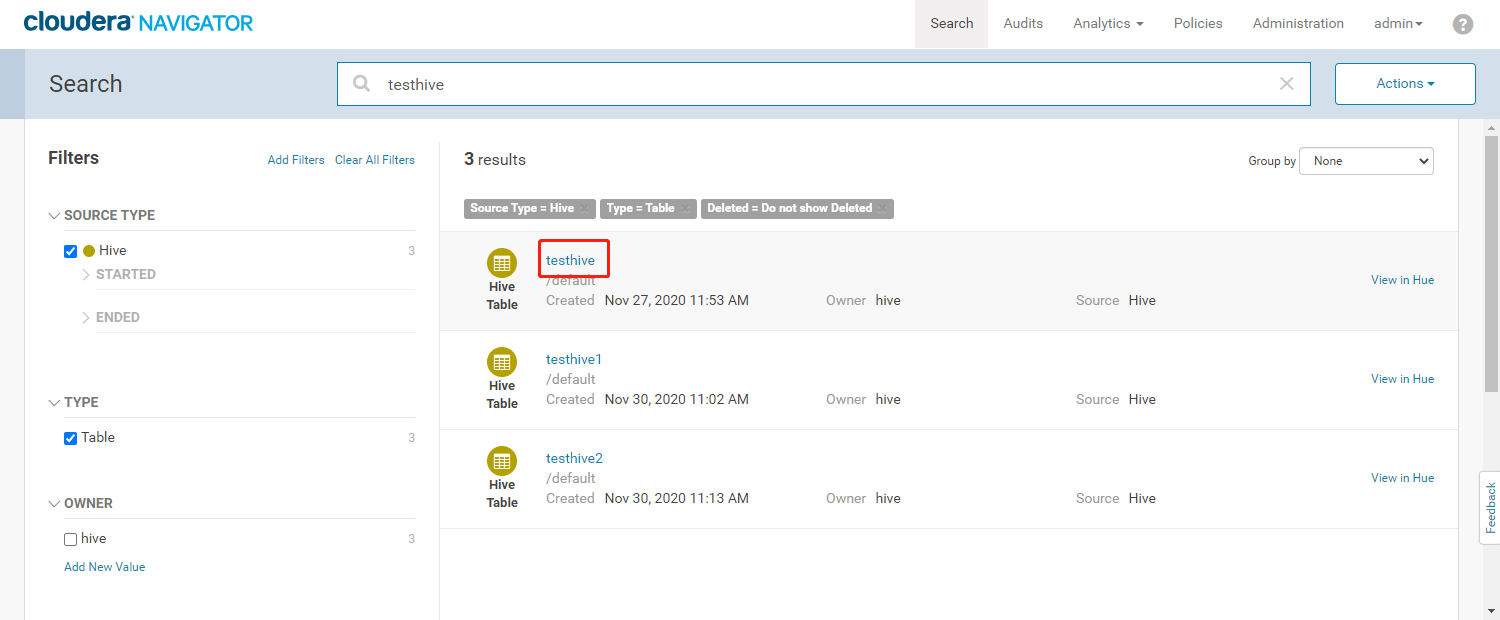Open the Policies tab
The width and height of the screenshot is (1500, 620).
click(1198, 23)
